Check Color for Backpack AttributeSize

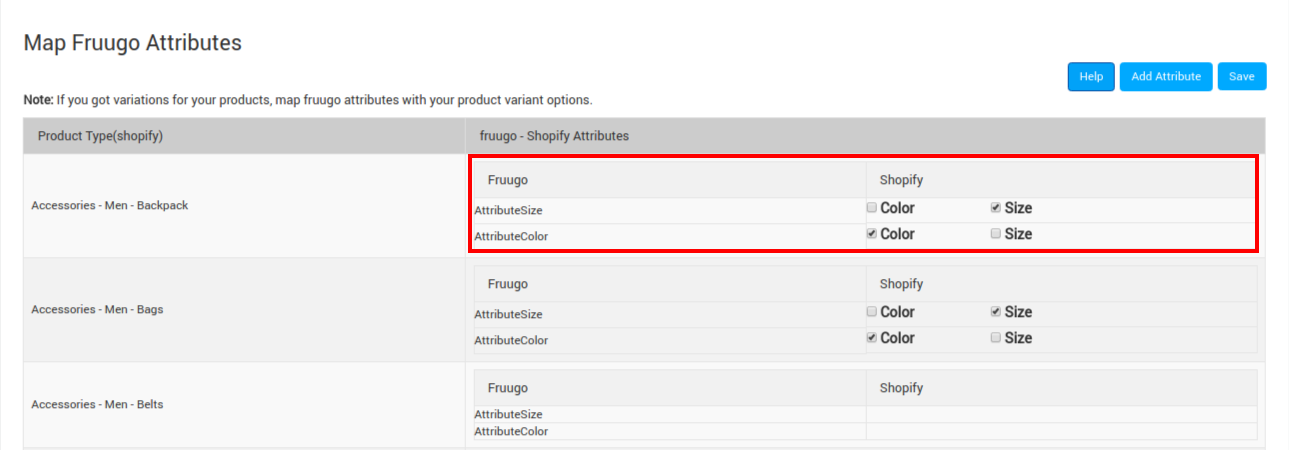872,208
